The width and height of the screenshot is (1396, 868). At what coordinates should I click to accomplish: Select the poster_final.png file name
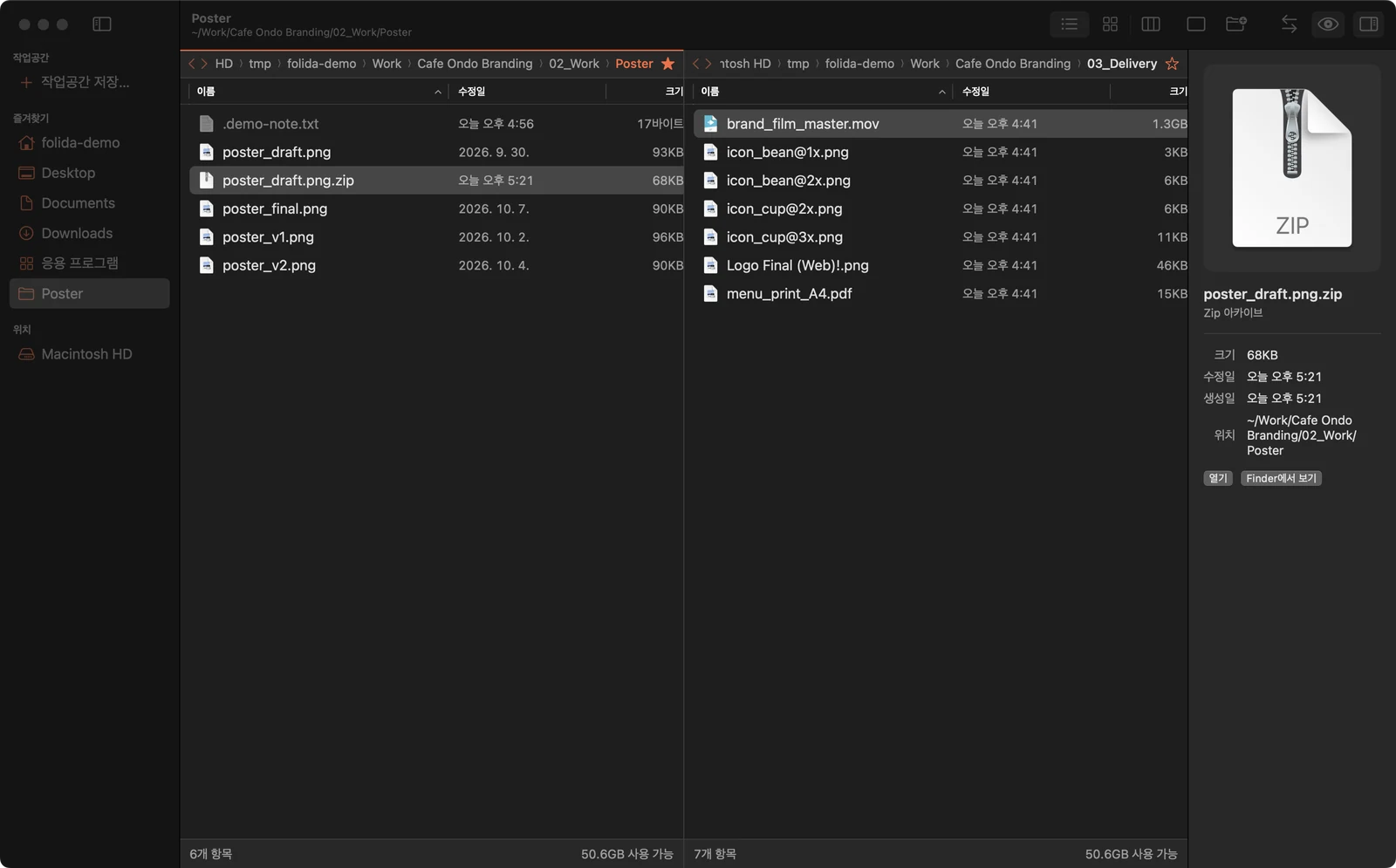(275, 208)
